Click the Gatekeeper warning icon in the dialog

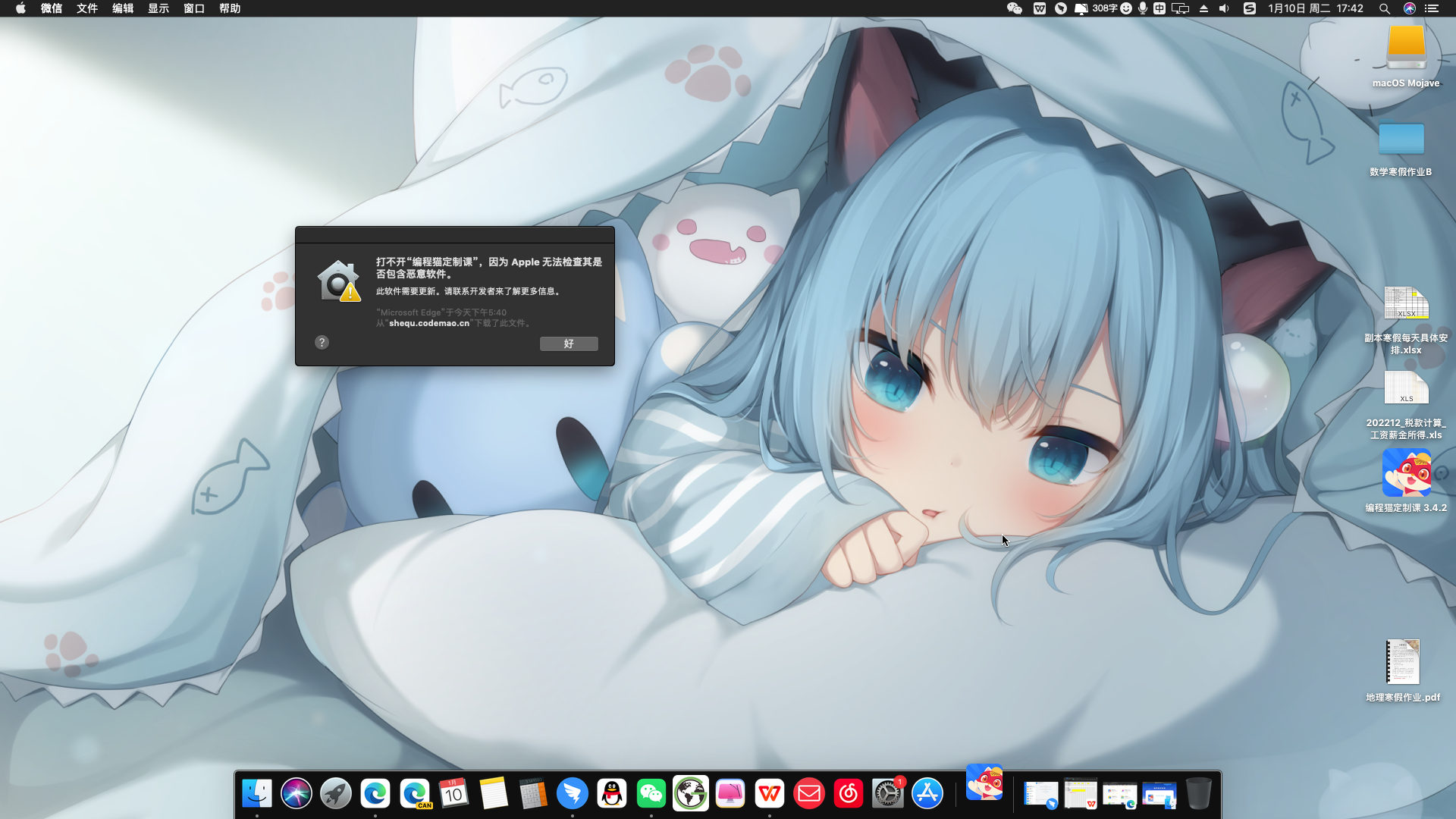click(x=339, y=281)
